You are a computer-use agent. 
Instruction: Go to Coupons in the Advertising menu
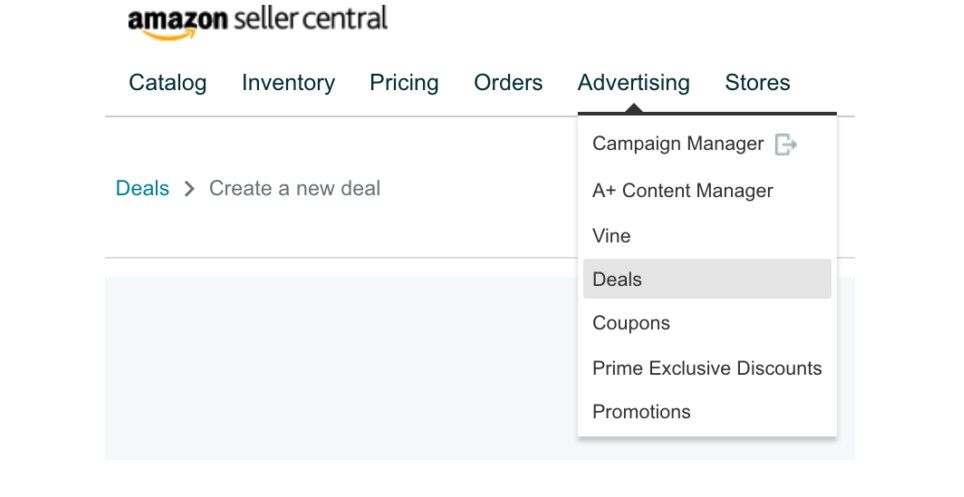[631, 323]
